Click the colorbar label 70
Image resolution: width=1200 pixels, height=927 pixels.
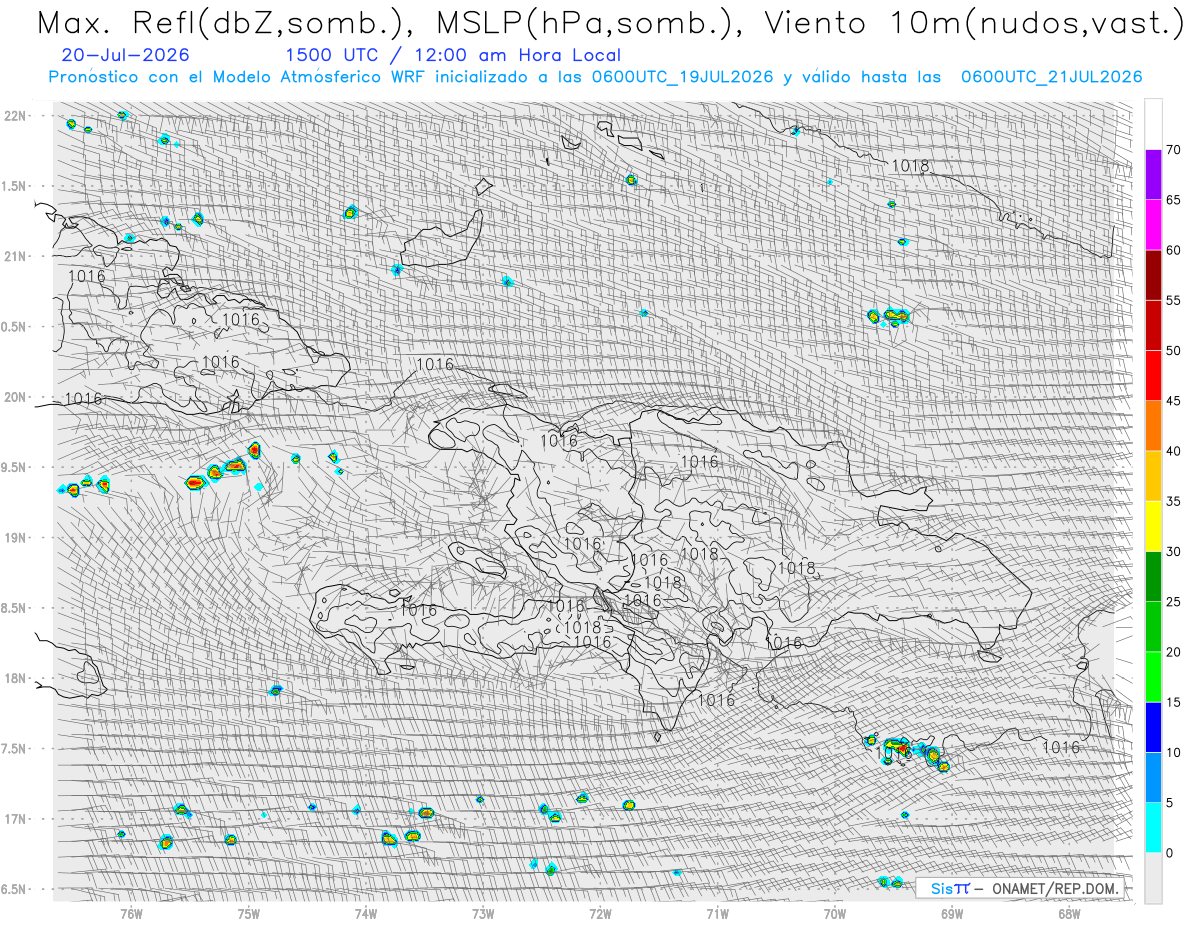coord(1173,150)
